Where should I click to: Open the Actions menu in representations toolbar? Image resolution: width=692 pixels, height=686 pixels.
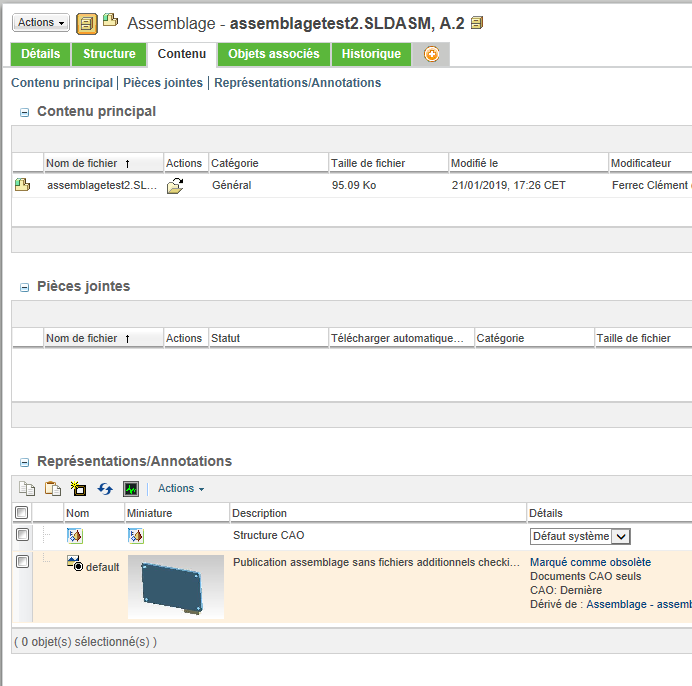[181, 488]
